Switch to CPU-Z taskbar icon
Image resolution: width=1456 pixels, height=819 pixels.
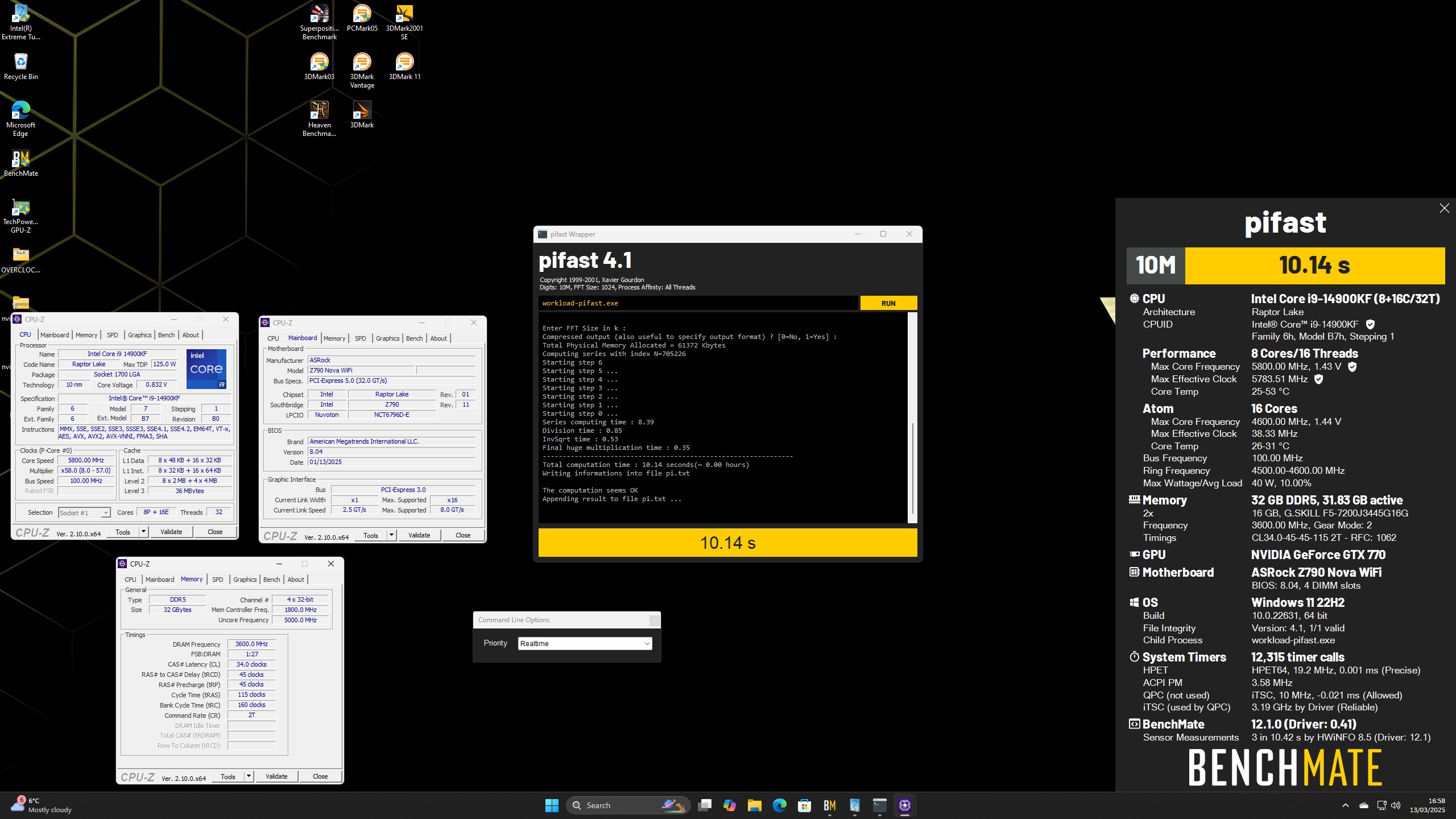(905, 805)
